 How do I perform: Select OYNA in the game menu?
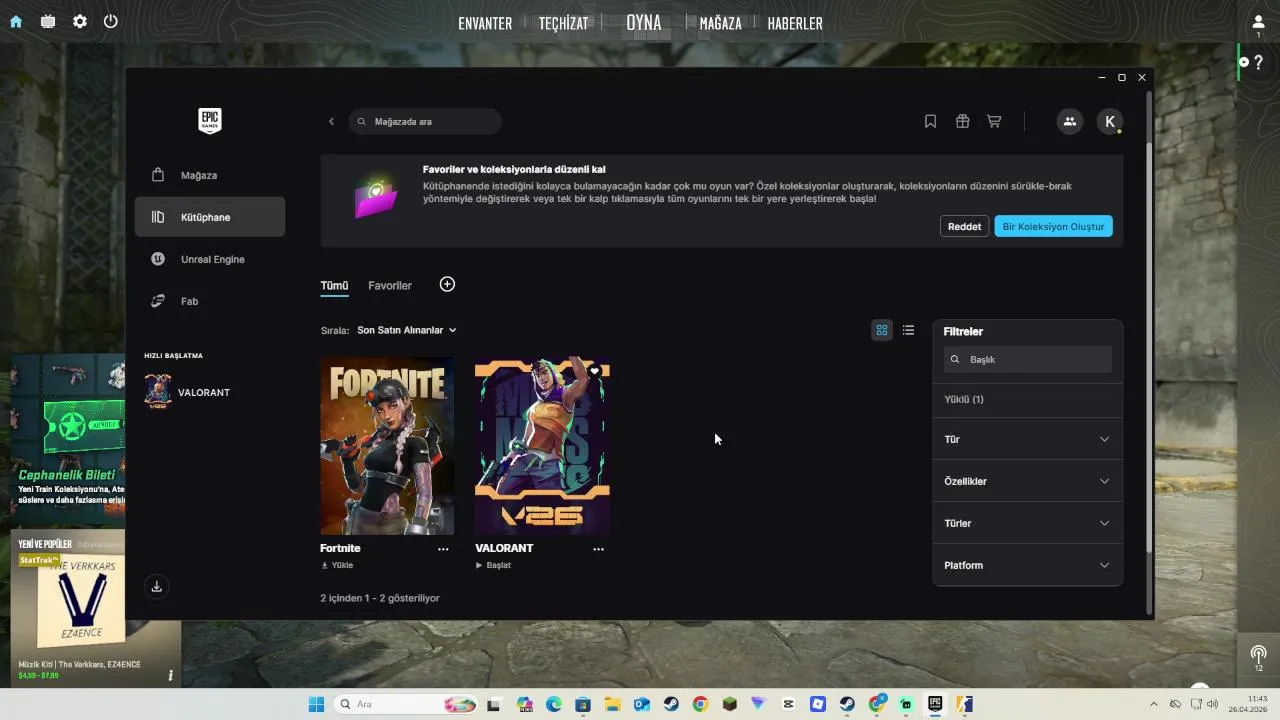click(x=644, y=22)
